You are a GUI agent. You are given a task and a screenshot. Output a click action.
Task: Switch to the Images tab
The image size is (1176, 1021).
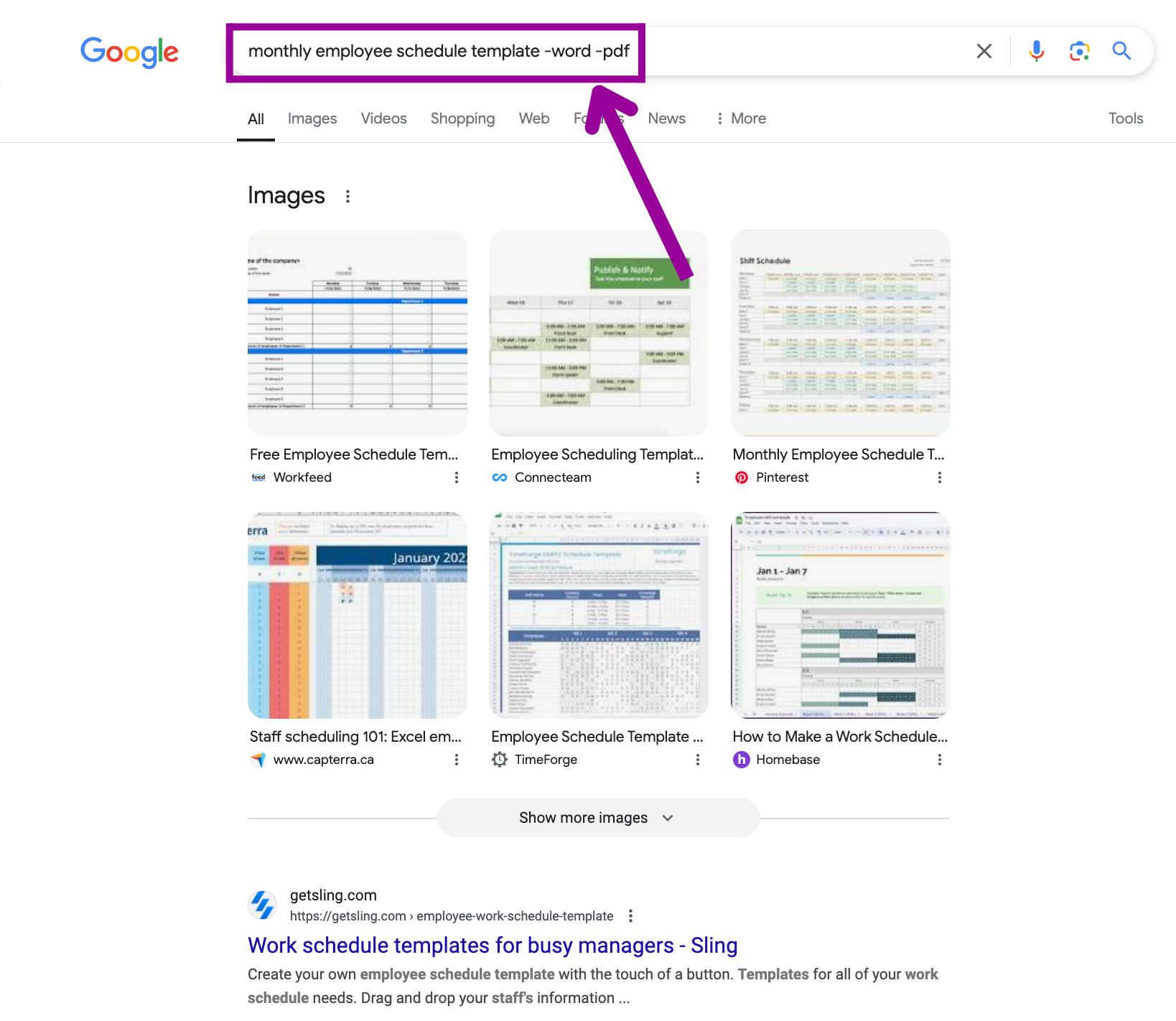(x=312, y=118)
